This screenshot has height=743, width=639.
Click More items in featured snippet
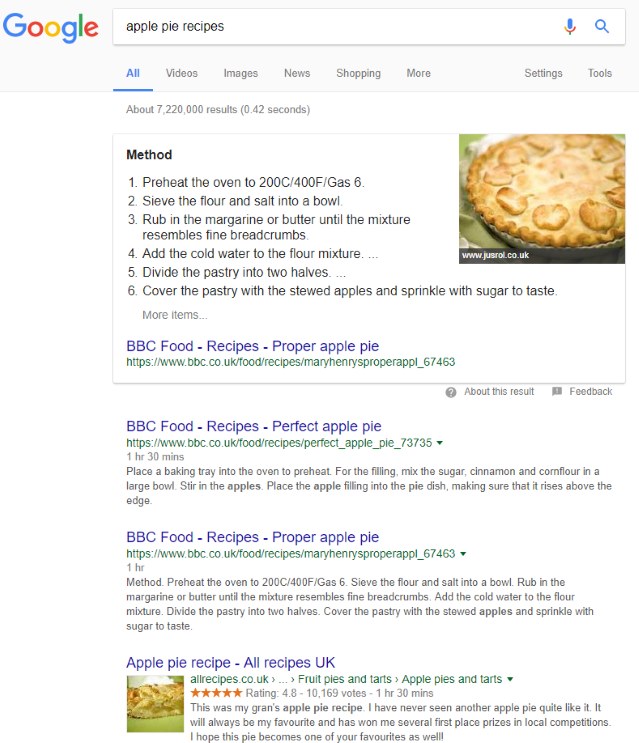point(175,315)
